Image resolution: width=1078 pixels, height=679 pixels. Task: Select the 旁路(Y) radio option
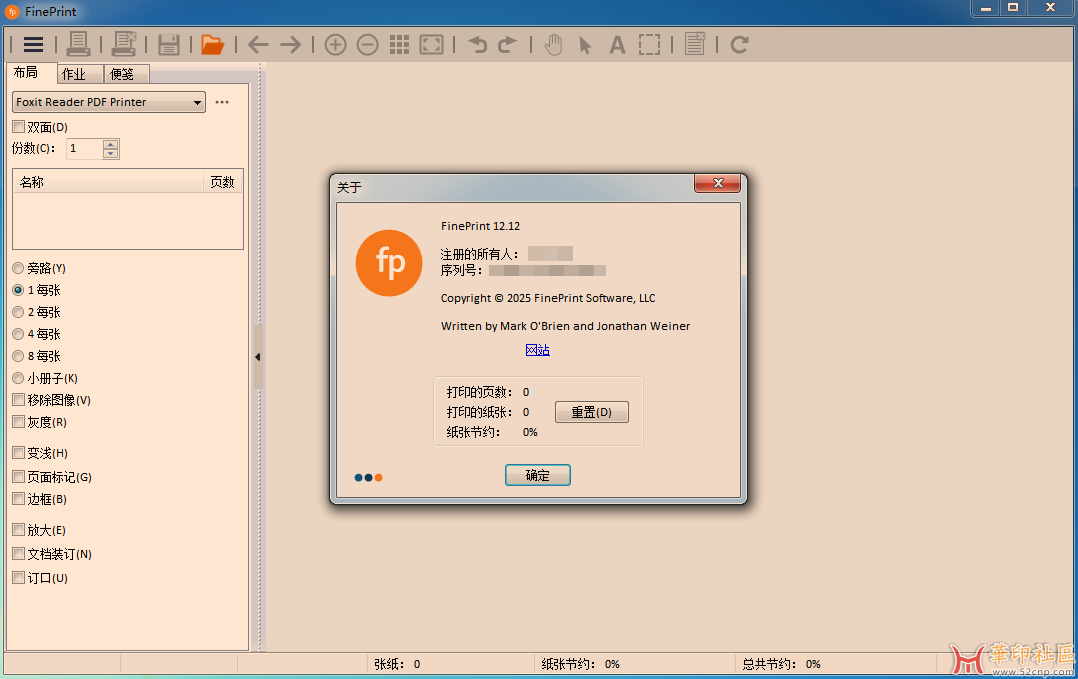point(19,268)
